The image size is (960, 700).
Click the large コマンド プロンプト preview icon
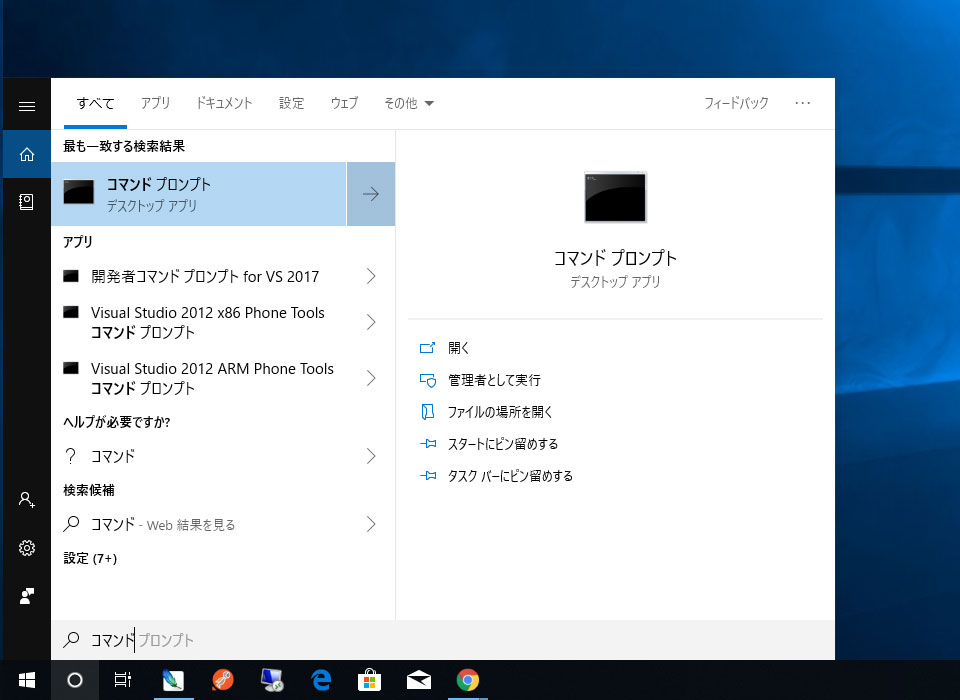click(615, 197)
